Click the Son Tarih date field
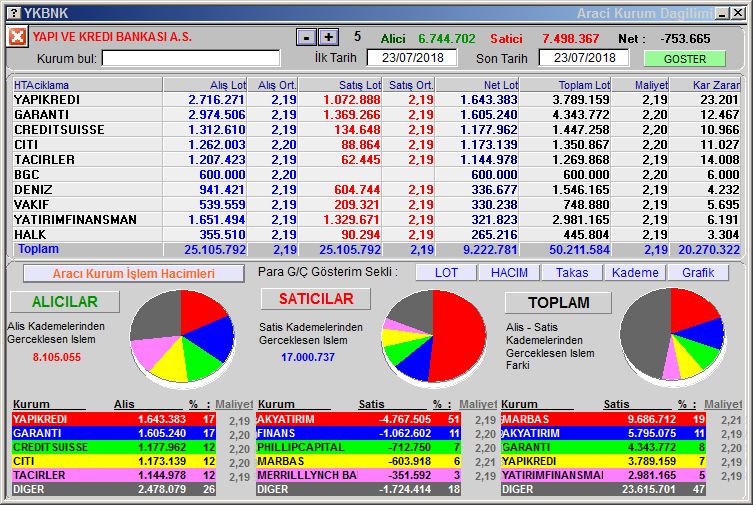The height and width of the screenshot is (505, 753). coord(584,58)
